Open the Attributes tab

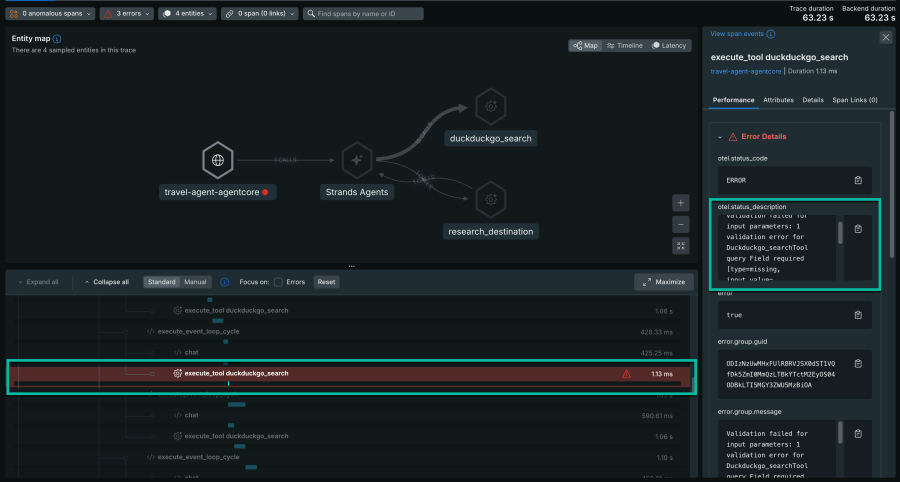[x=778, y=100]
